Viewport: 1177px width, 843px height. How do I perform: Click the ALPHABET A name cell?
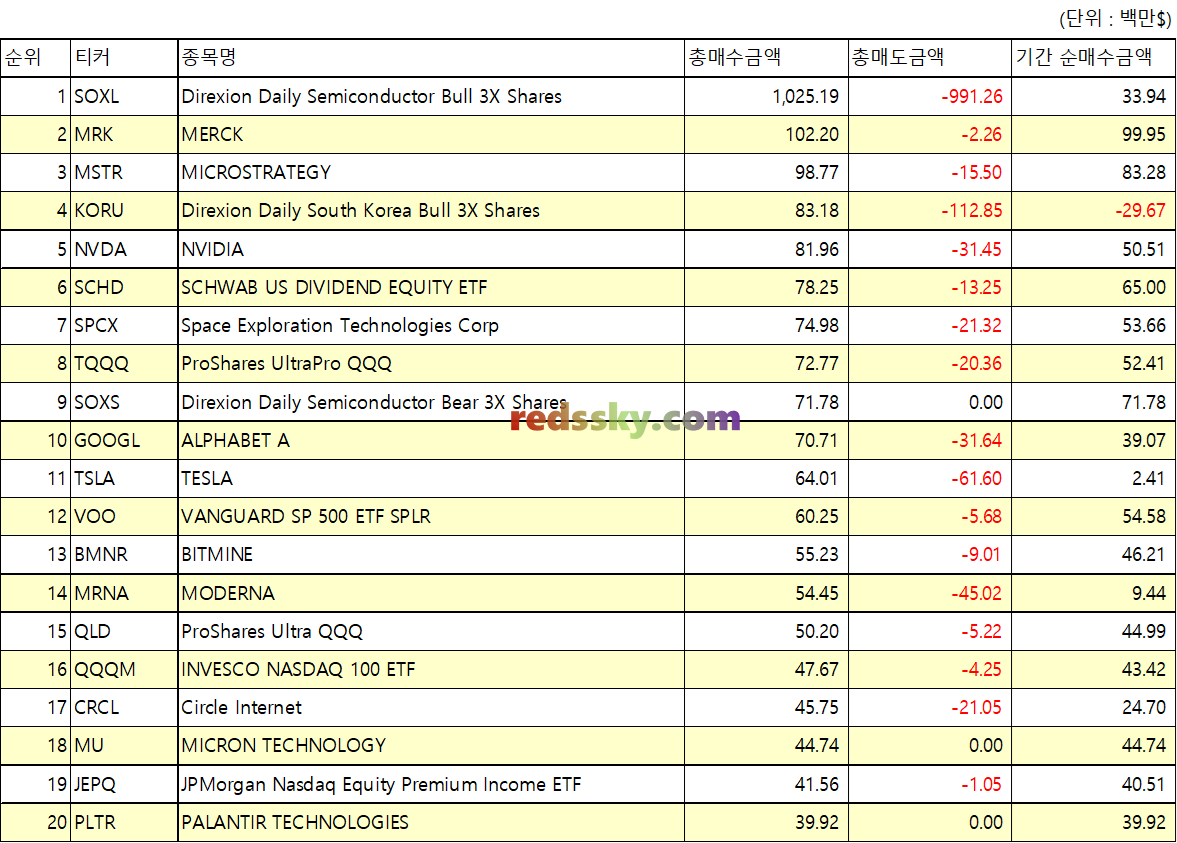point(431,441)
